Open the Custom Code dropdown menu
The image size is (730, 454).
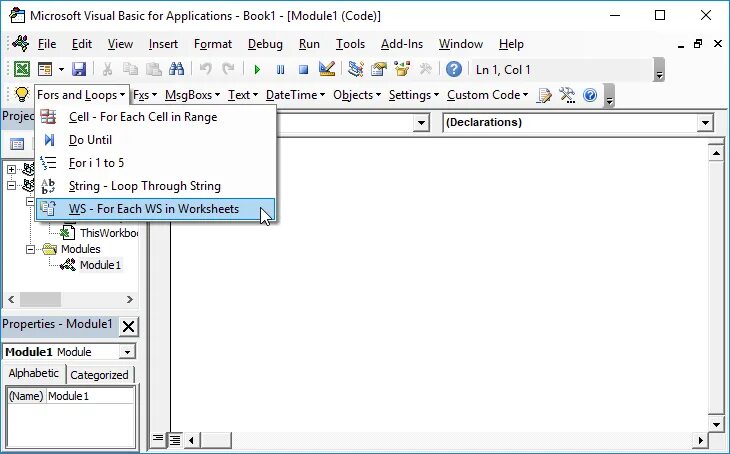(487, 95)
